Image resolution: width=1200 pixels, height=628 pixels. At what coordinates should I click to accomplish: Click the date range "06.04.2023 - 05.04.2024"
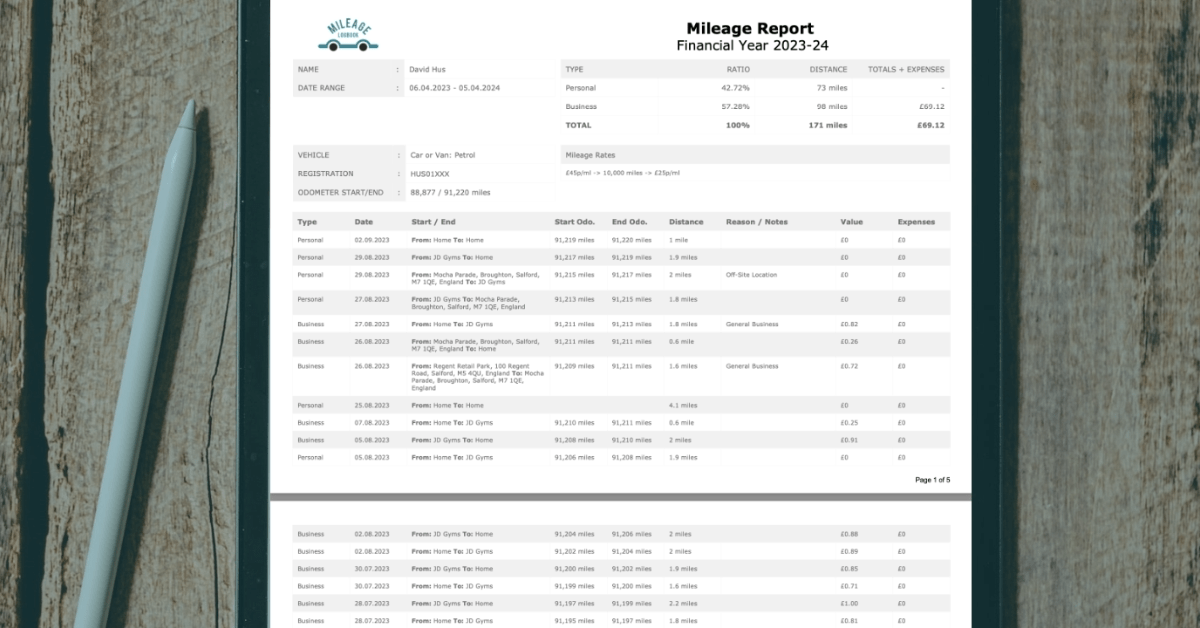pos(454,88)
